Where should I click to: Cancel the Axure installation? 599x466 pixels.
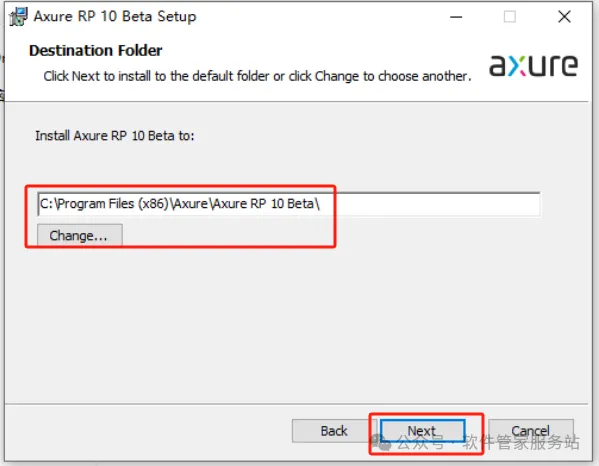click(x=531, y=431)
